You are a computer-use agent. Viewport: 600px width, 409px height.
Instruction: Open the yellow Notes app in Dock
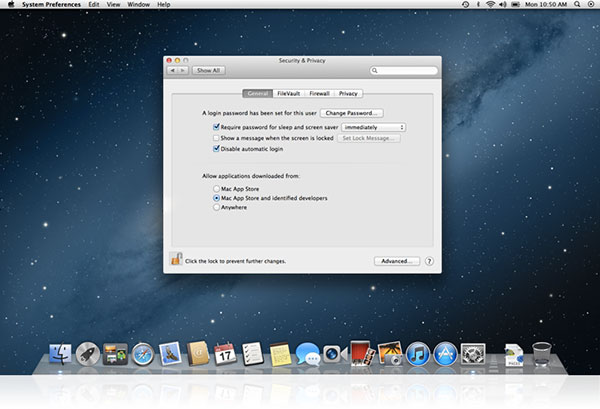click(x=280, y=354)
